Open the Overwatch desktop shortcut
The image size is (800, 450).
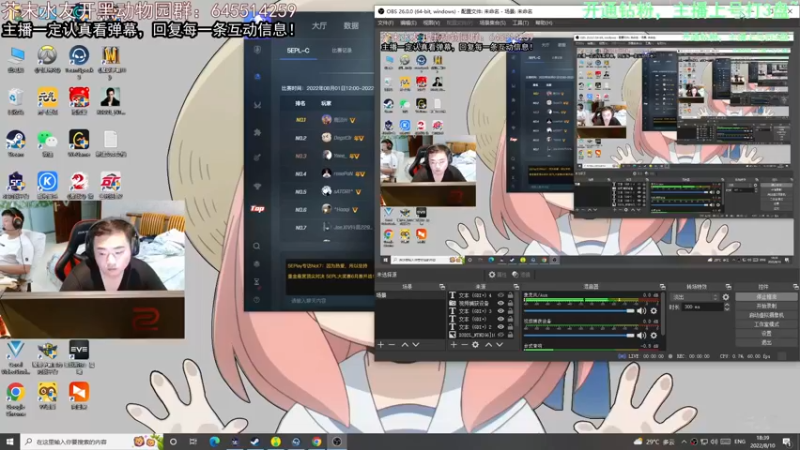tap(47, 59)
